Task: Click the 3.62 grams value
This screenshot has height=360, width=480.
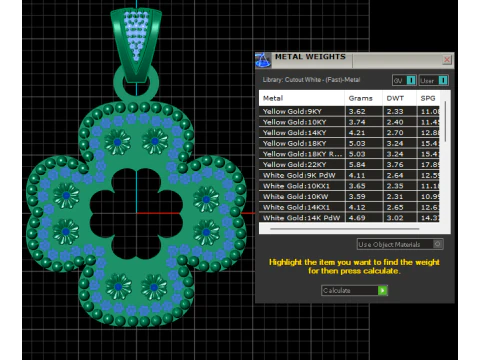Action: [357, 111]
